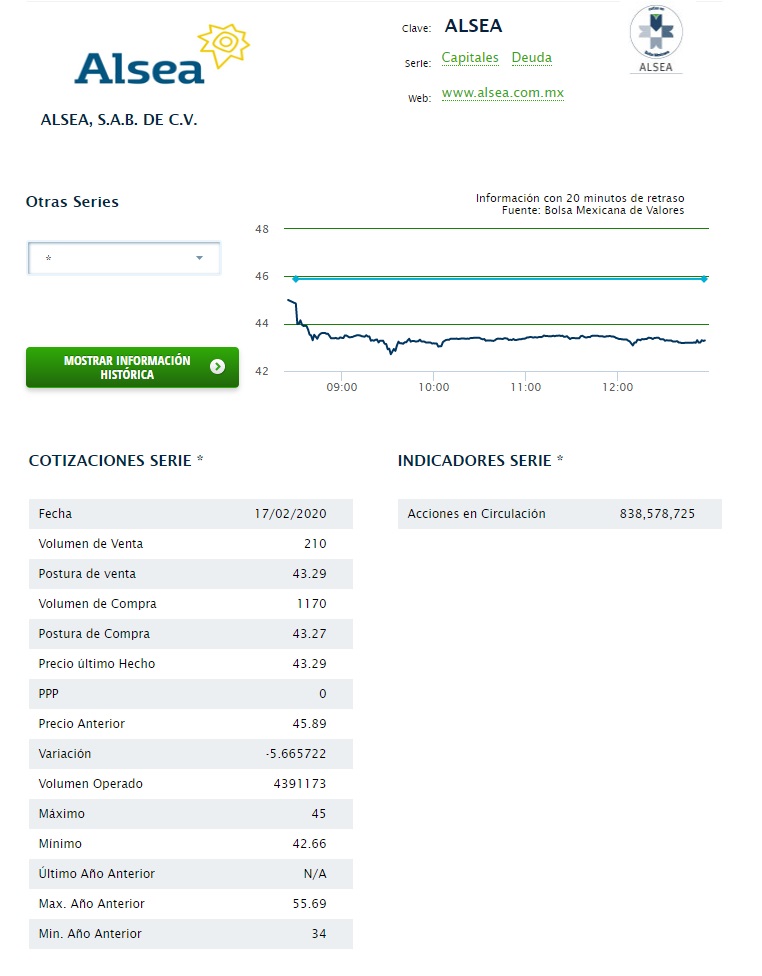762x976 pixels.
Task: Click the left endpoint marker of the blue line
Action: tap(296, 279)
